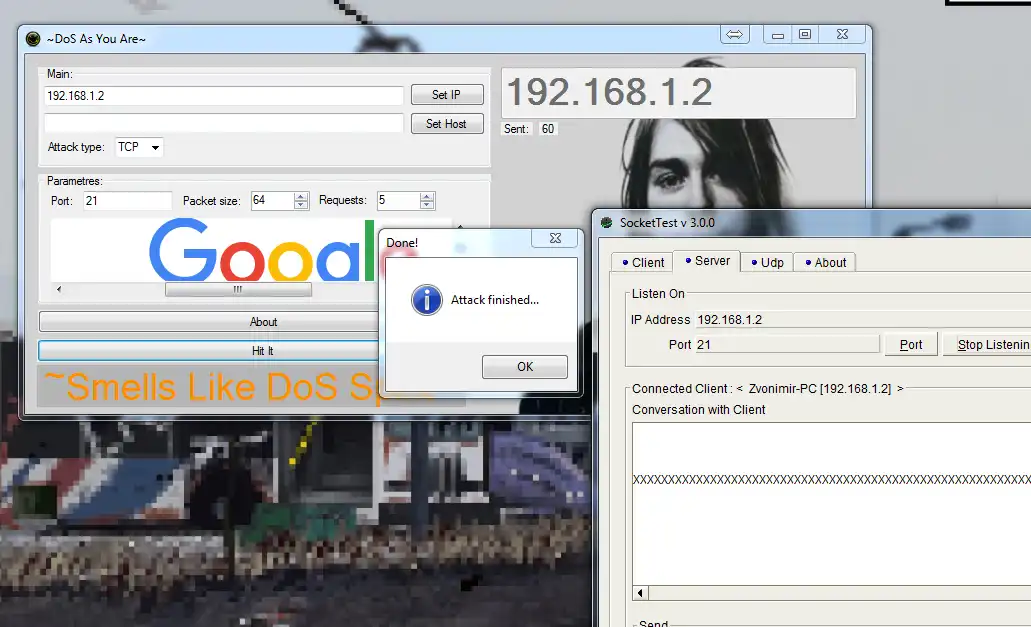The height and width of the screenshot is (627, 1031).
Task: Click left scroll arrow of conversation box
Action: (x=640, y=593)
